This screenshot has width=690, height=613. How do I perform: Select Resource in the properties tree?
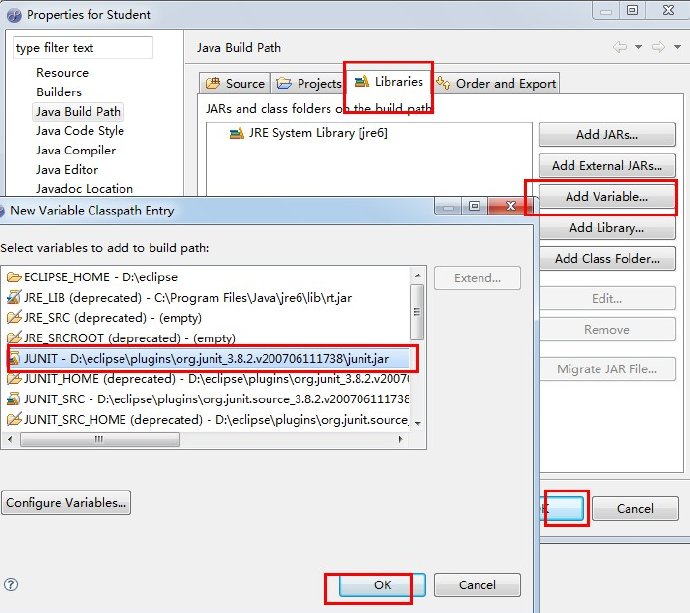pyautogui.click(x=62, y=73)
